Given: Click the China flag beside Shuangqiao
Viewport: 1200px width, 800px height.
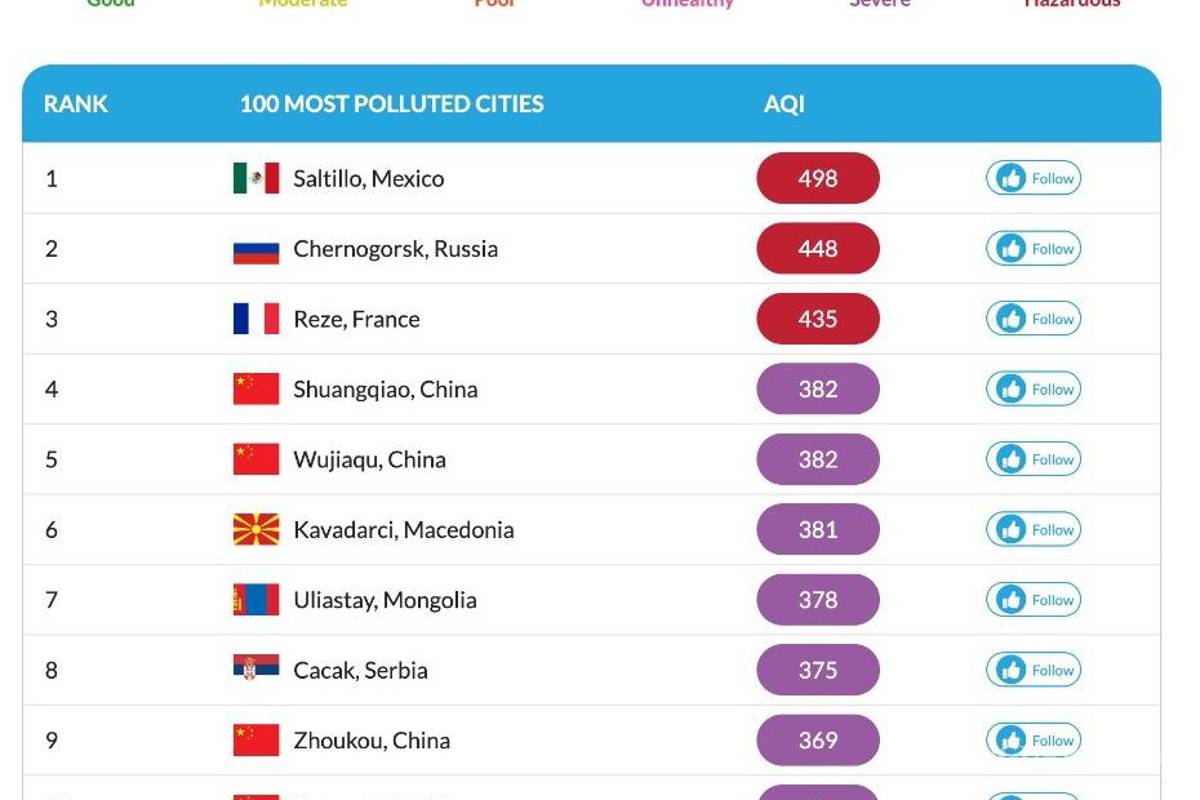Looking at the screenshot, I should [255, 389].
